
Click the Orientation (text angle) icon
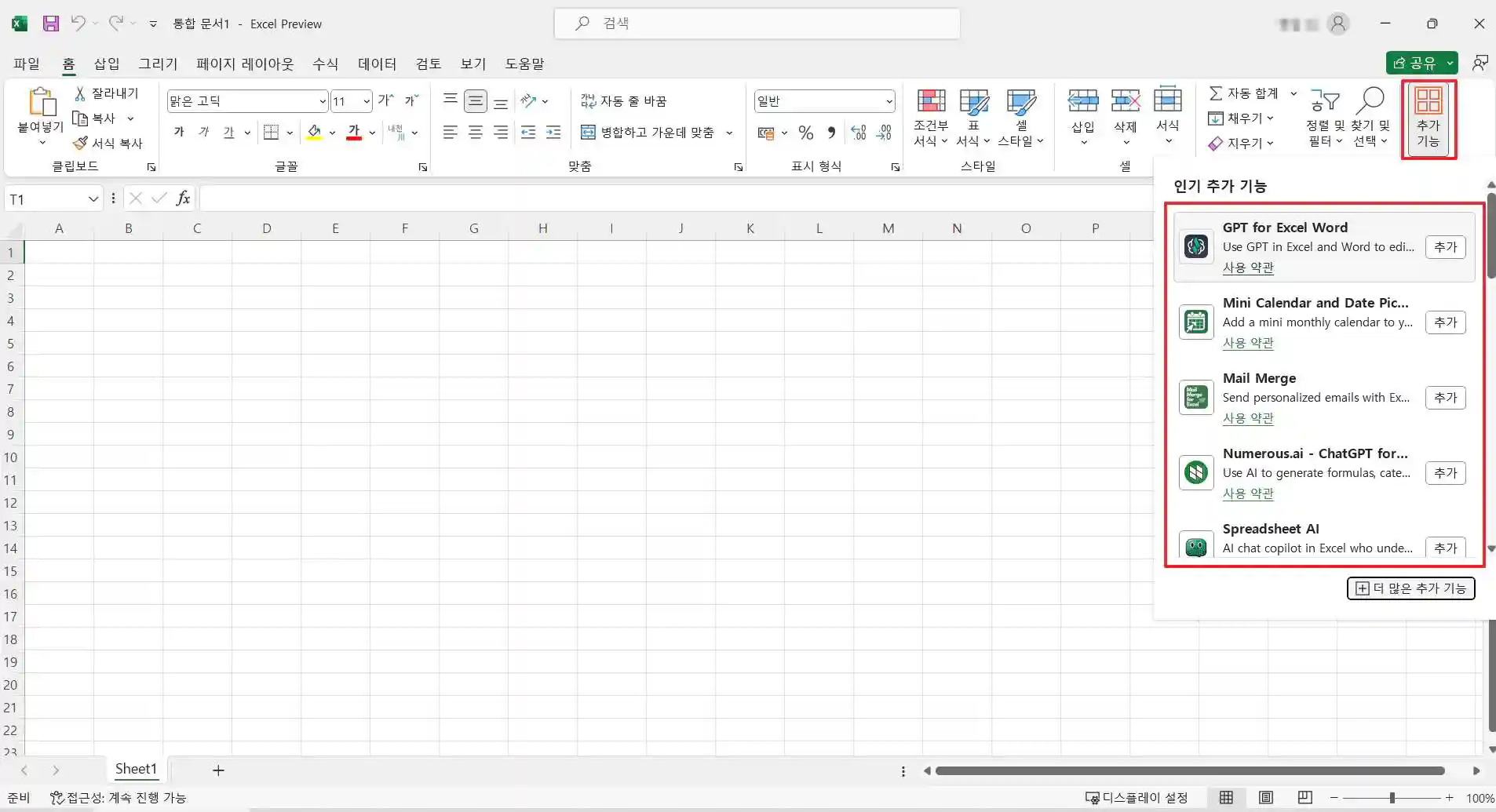tap(528, 100)
